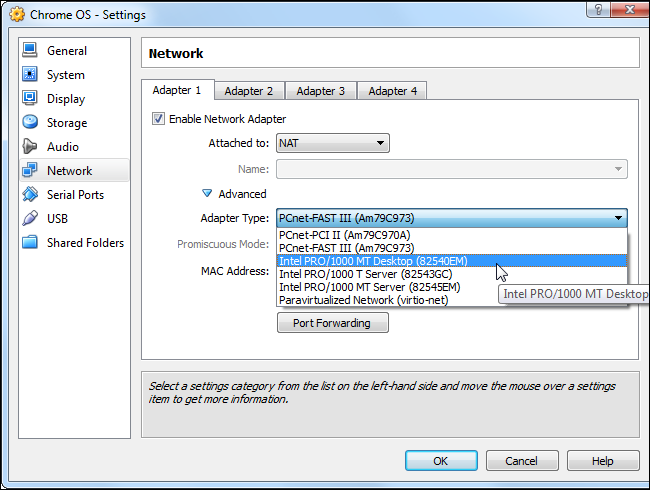Click the Audio speaker icon
Screen dimensions: 650x490
click(30, 146)
